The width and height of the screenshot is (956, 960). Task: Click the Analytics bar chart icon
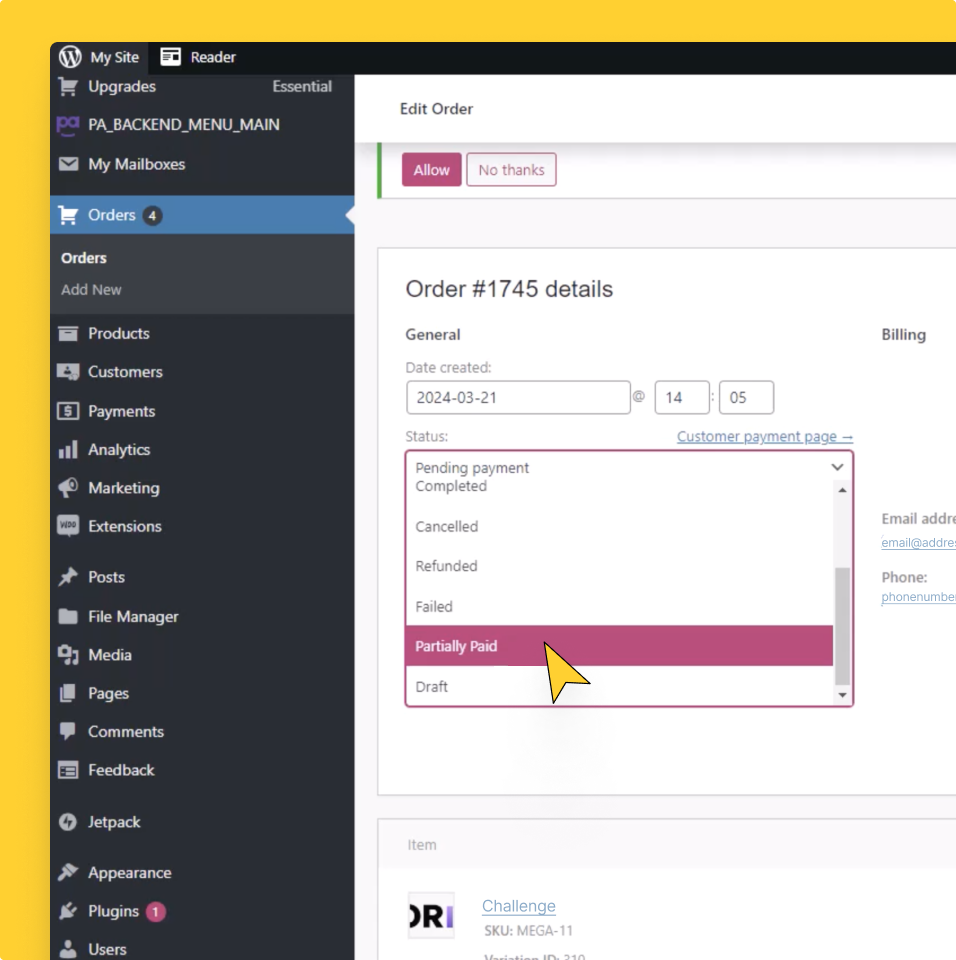click(68, 450)
